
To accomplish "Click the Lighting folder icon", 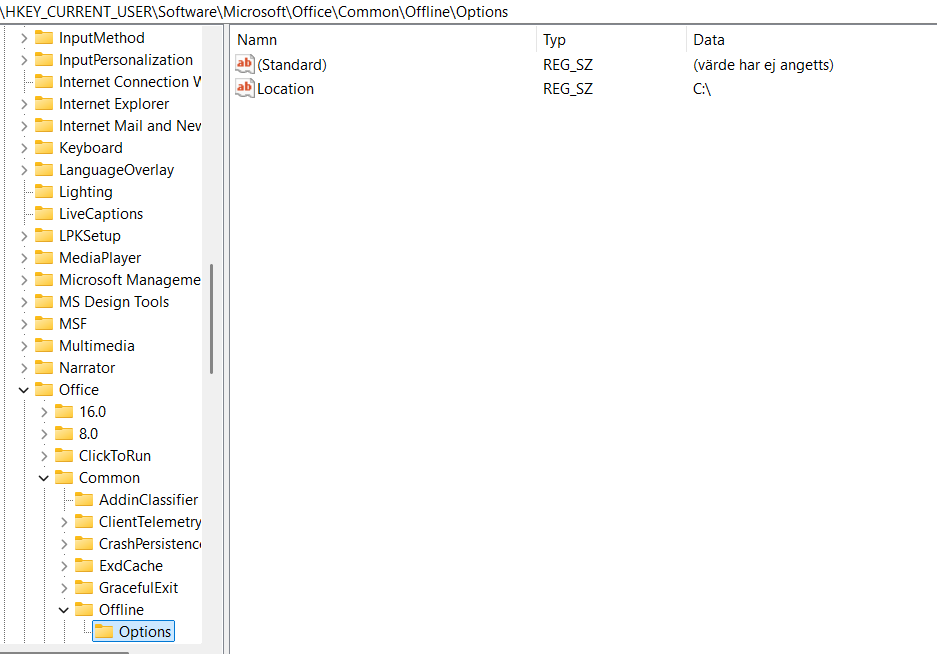I will pos(44,192).
